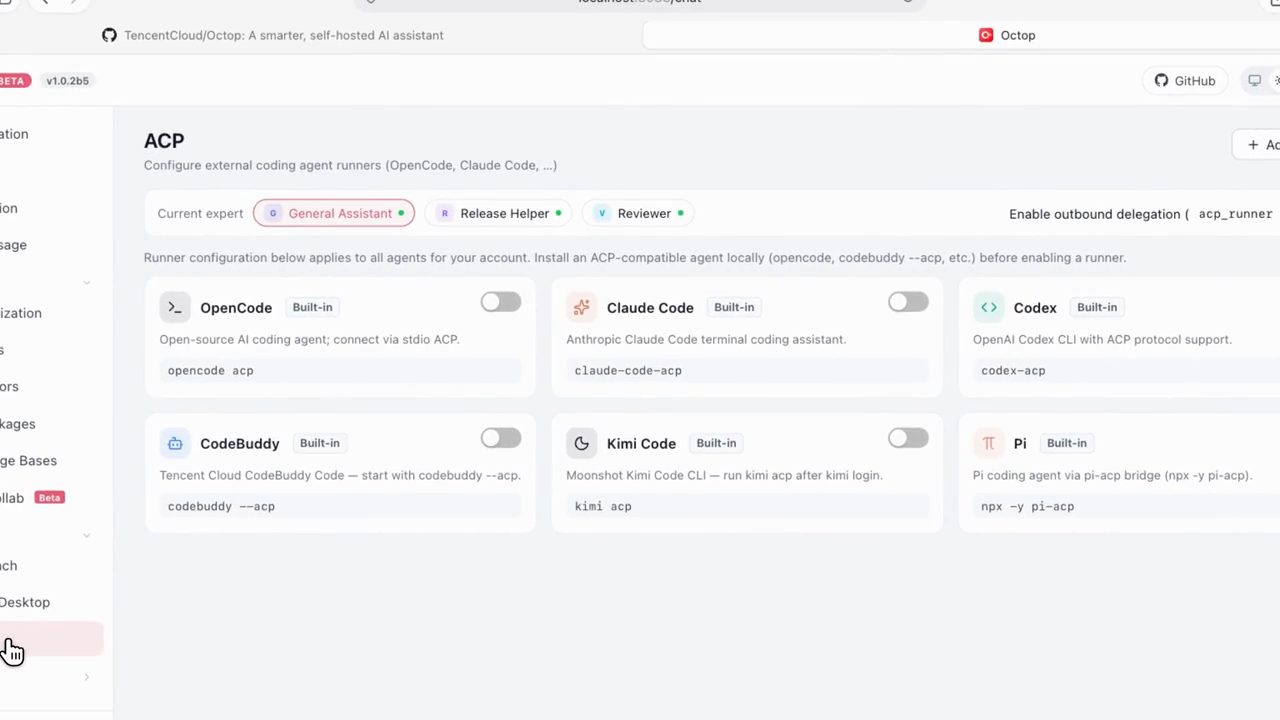Click the version label v1.0.2b5

coord(67,81)
